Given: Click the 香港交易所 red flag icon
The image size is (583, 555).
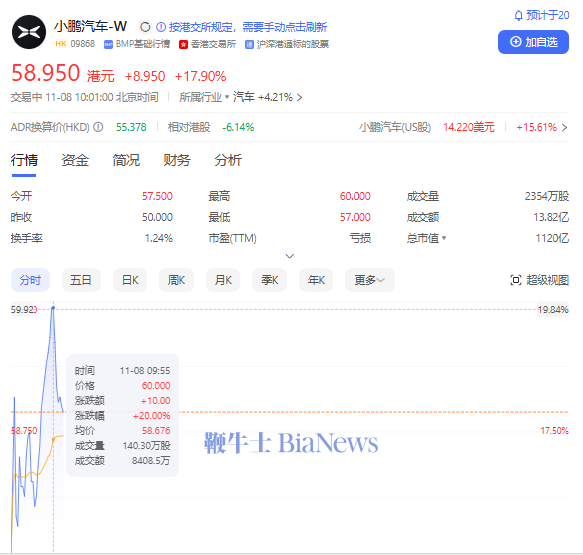Looking at the screenshot, I should [183, 45].
